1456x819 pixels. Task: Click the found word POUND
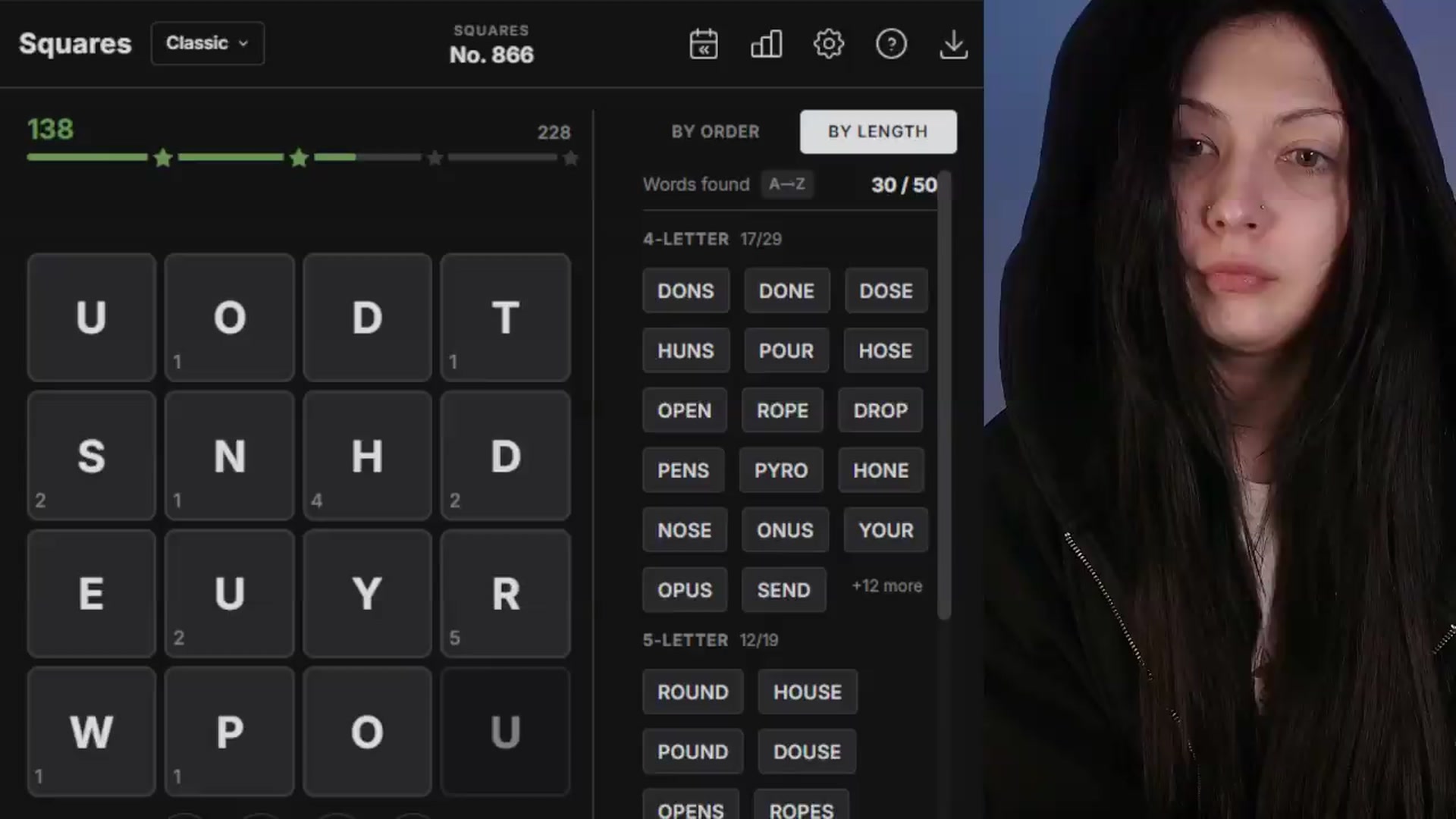[692, 752]
